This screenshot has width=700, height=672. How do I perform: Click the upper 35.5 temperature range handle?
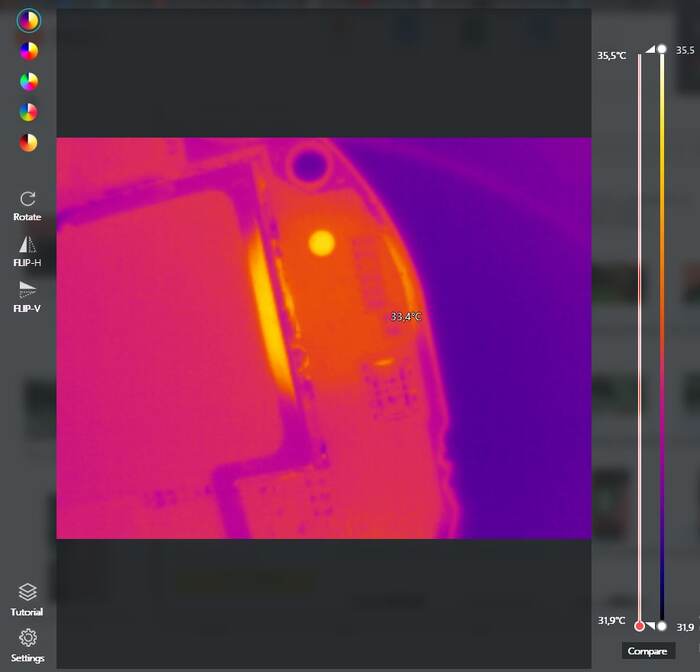pos(661,49)
